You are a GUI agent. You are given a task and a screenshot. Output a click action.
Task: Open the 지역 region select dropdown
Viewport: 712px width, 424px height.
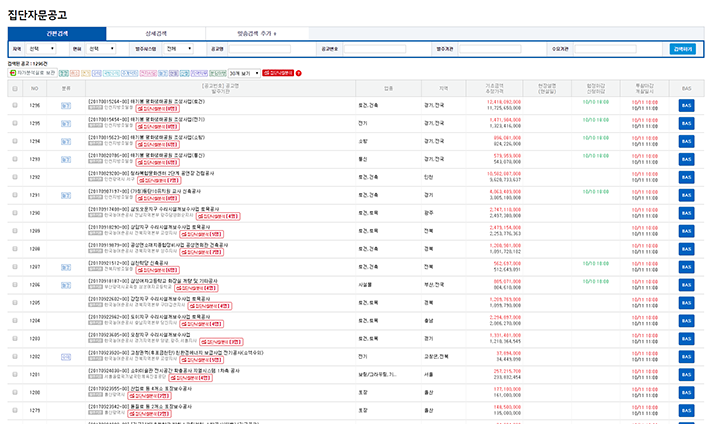click(41, 49)
